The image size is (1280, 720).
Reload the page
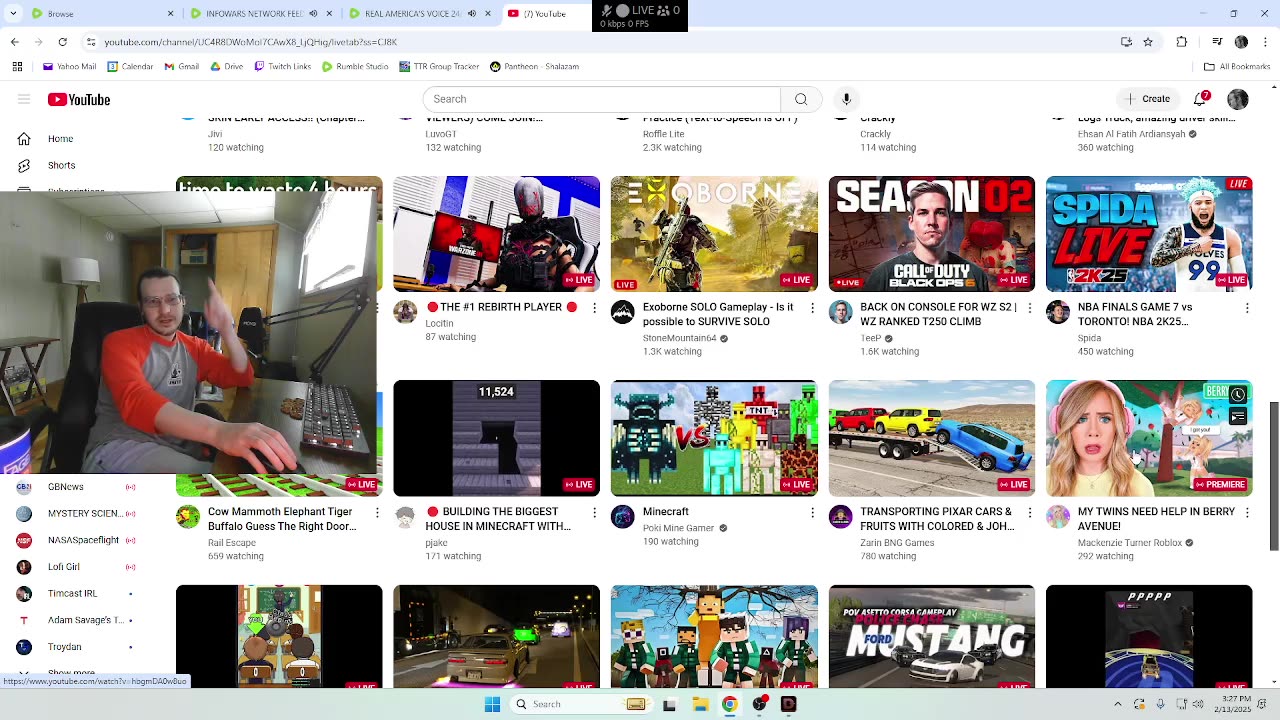63,42
